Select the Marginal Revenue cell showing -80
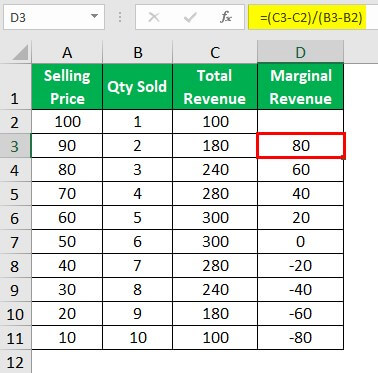 click(x=300, y=338)
